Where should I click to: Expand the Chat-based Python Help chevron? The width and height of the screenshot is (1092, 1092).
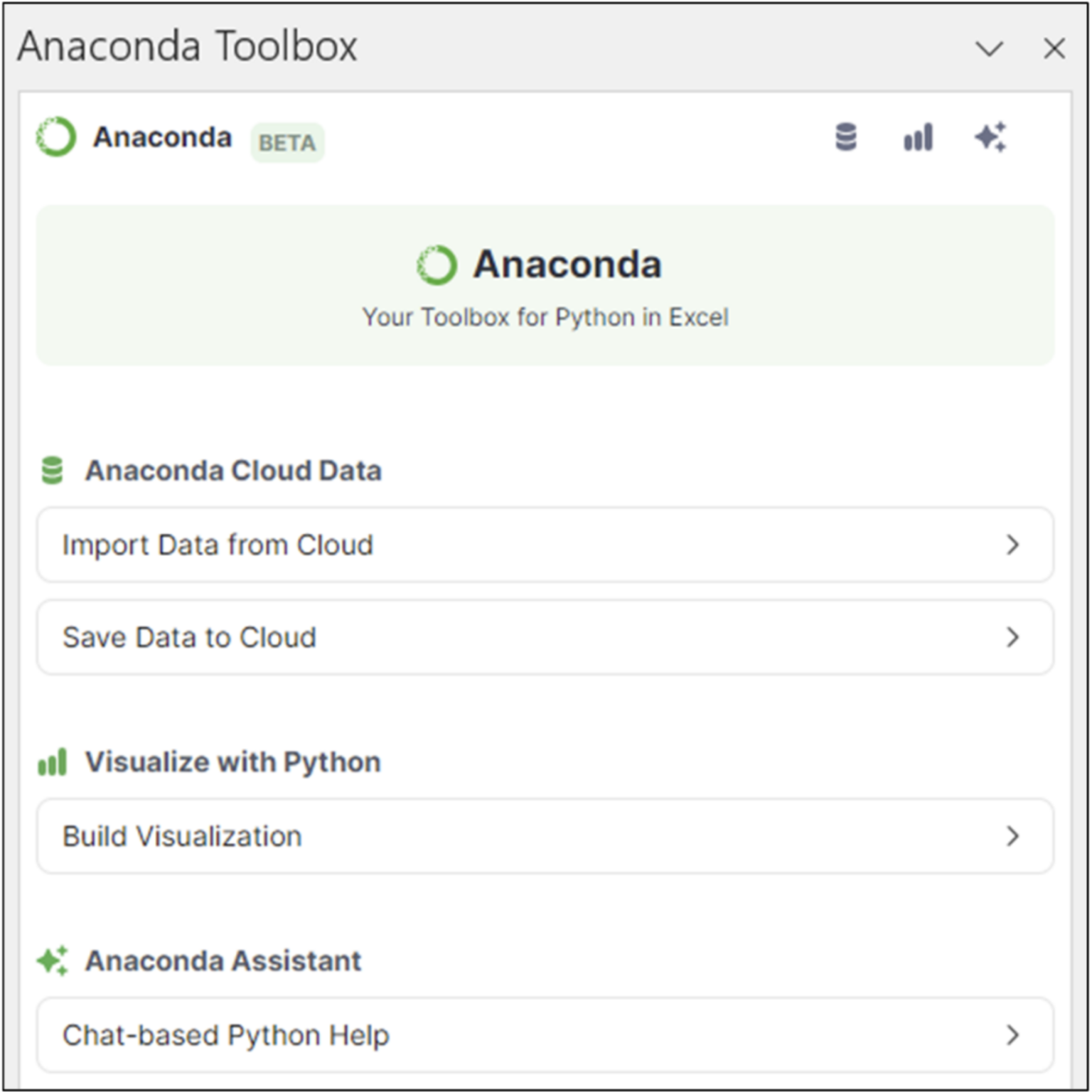(x=1012, y=1035)
